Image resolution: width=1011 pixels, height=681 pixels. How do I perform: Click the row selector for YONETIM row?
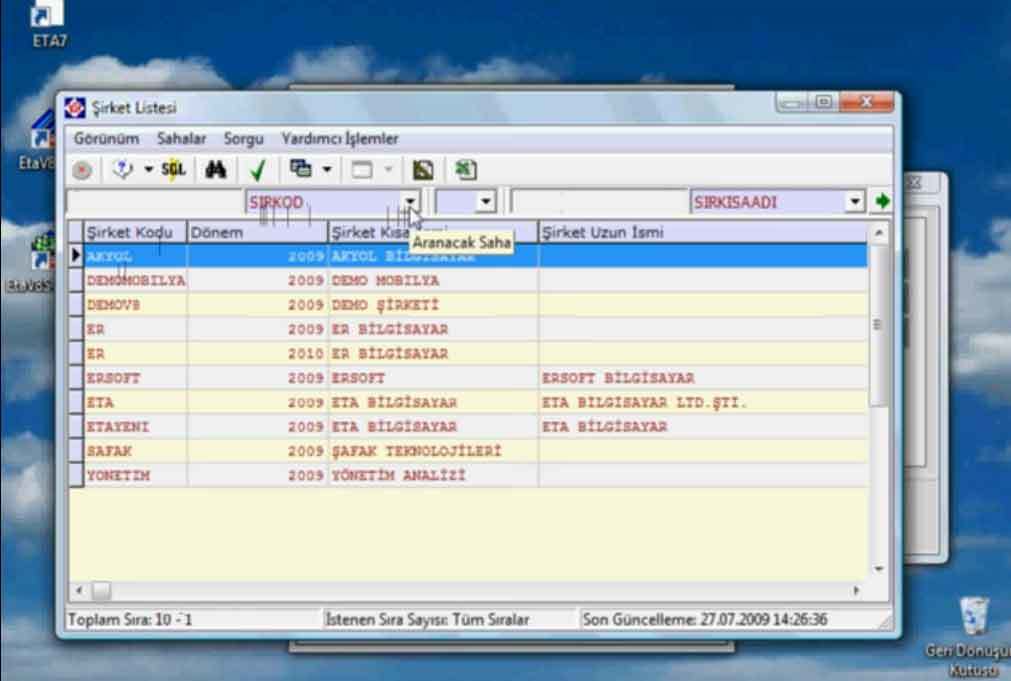point(76,476)
